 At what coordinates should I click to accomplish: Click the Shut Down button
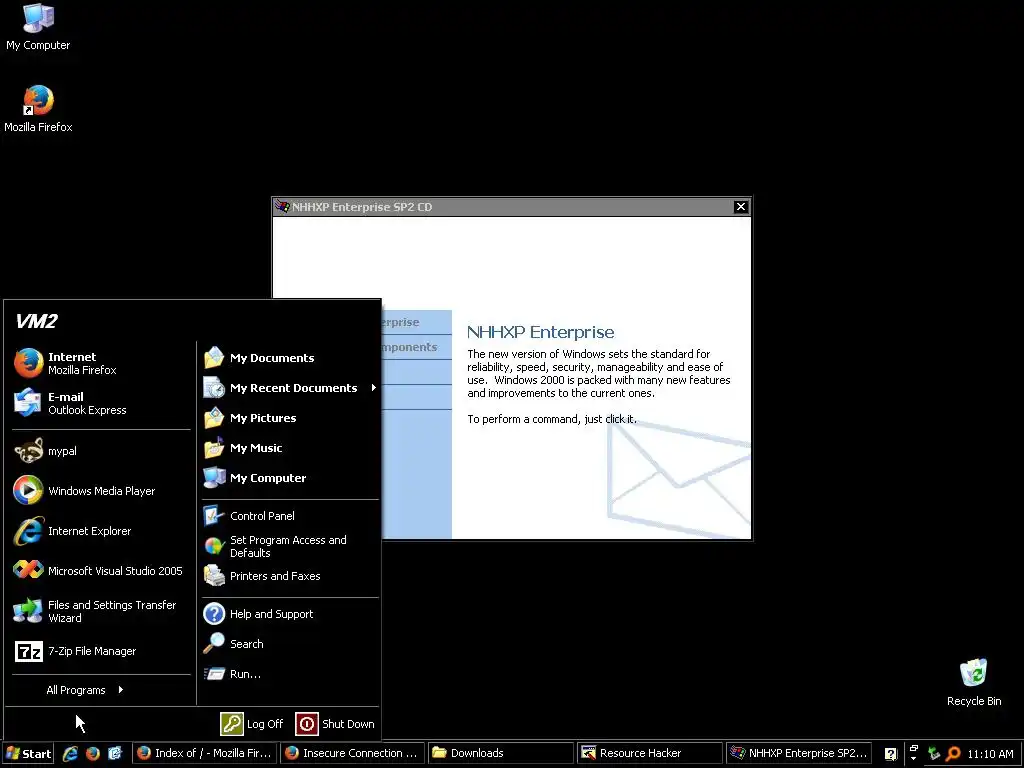pos(336,724)
